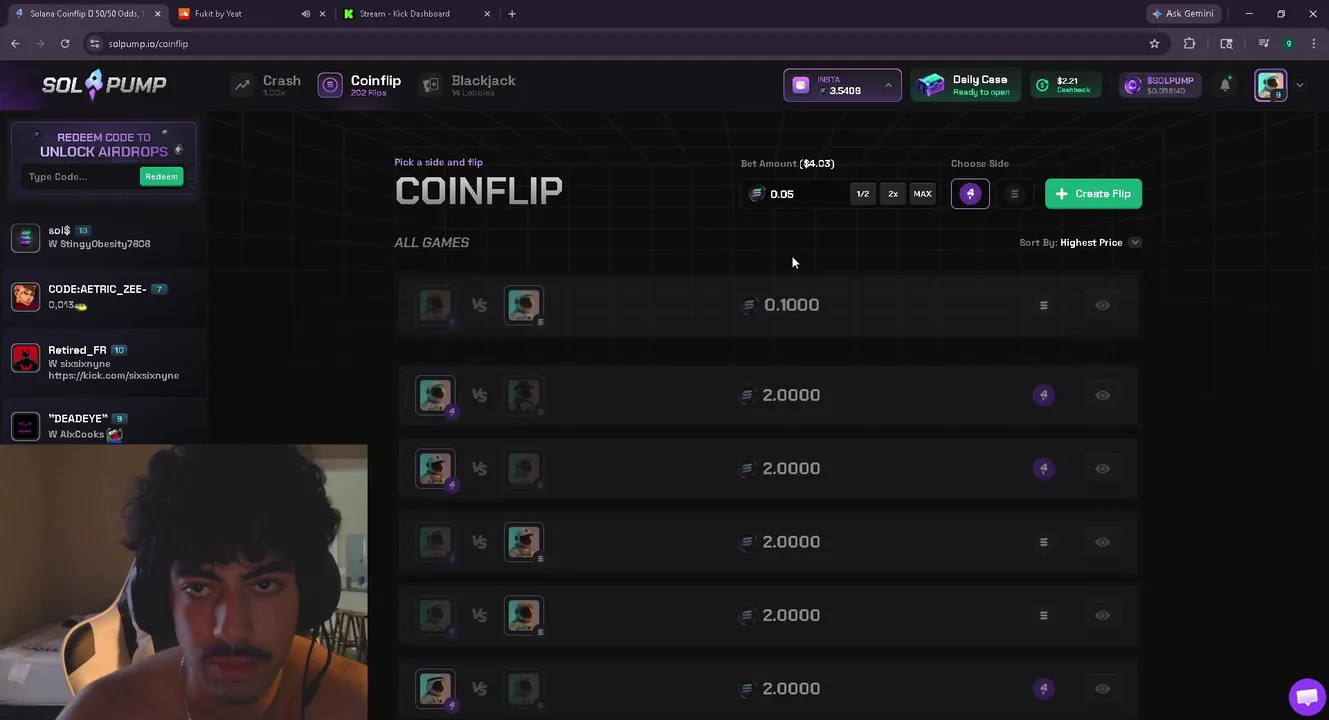
Task: Open the support chat bubble
Action: 1306,697
